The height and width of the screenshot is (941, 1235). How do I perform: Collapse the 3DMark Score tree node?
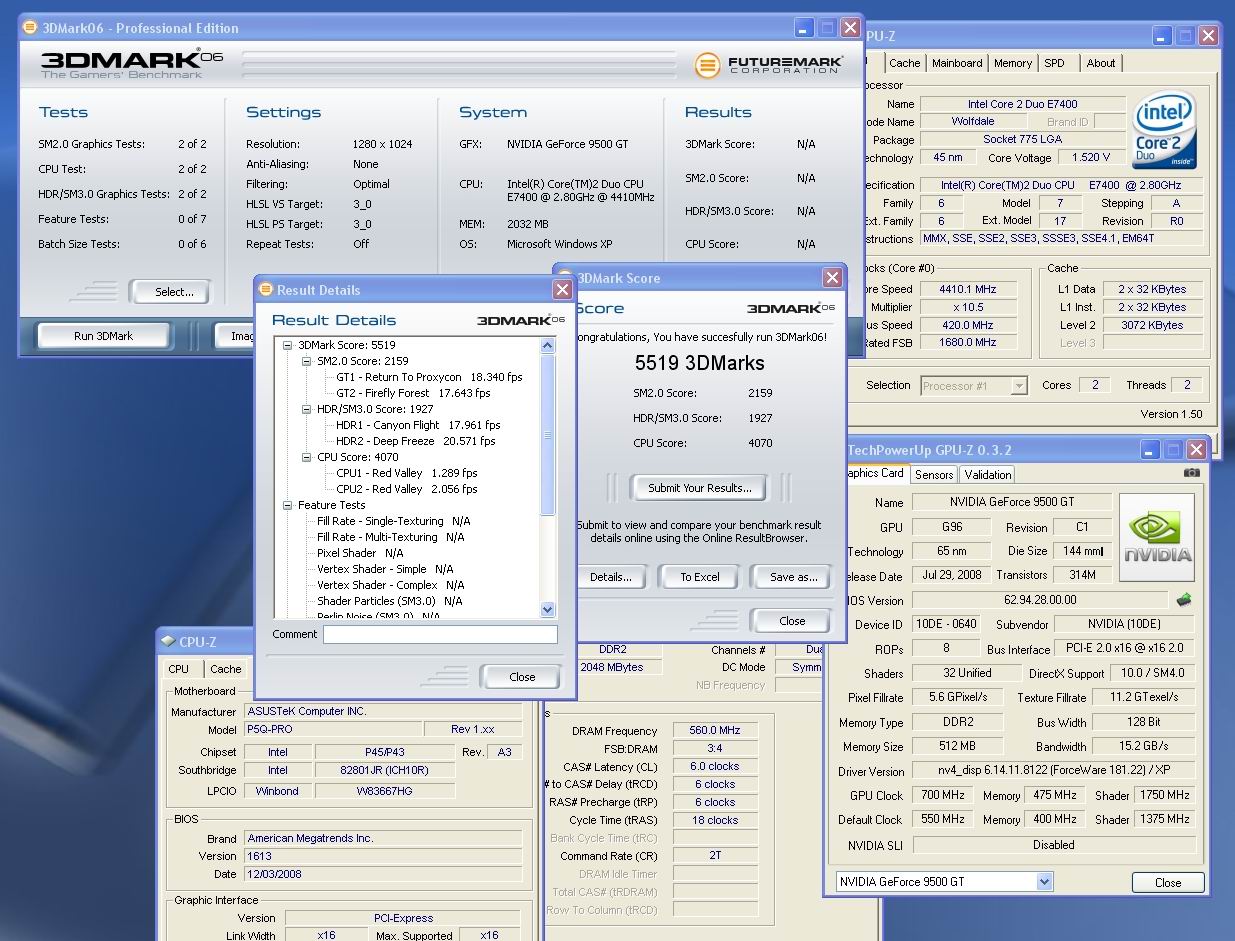pyautogui.click(x=287, y=345)
